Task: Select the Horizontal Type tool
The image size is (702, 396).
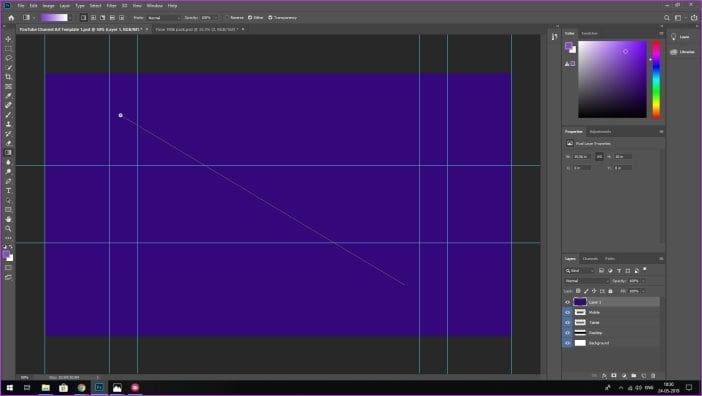Action: coord(8,191)
